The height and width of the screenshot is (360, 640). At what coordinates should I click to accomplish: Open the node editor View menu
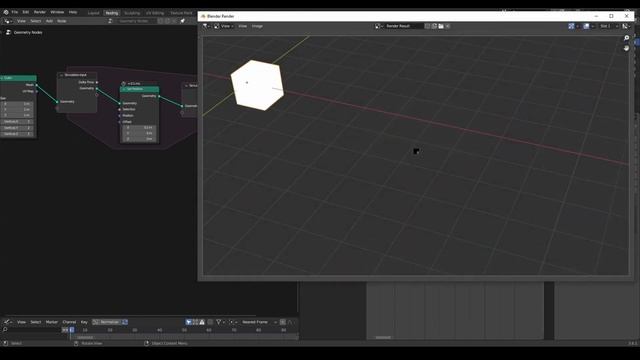tap(21, 21)
